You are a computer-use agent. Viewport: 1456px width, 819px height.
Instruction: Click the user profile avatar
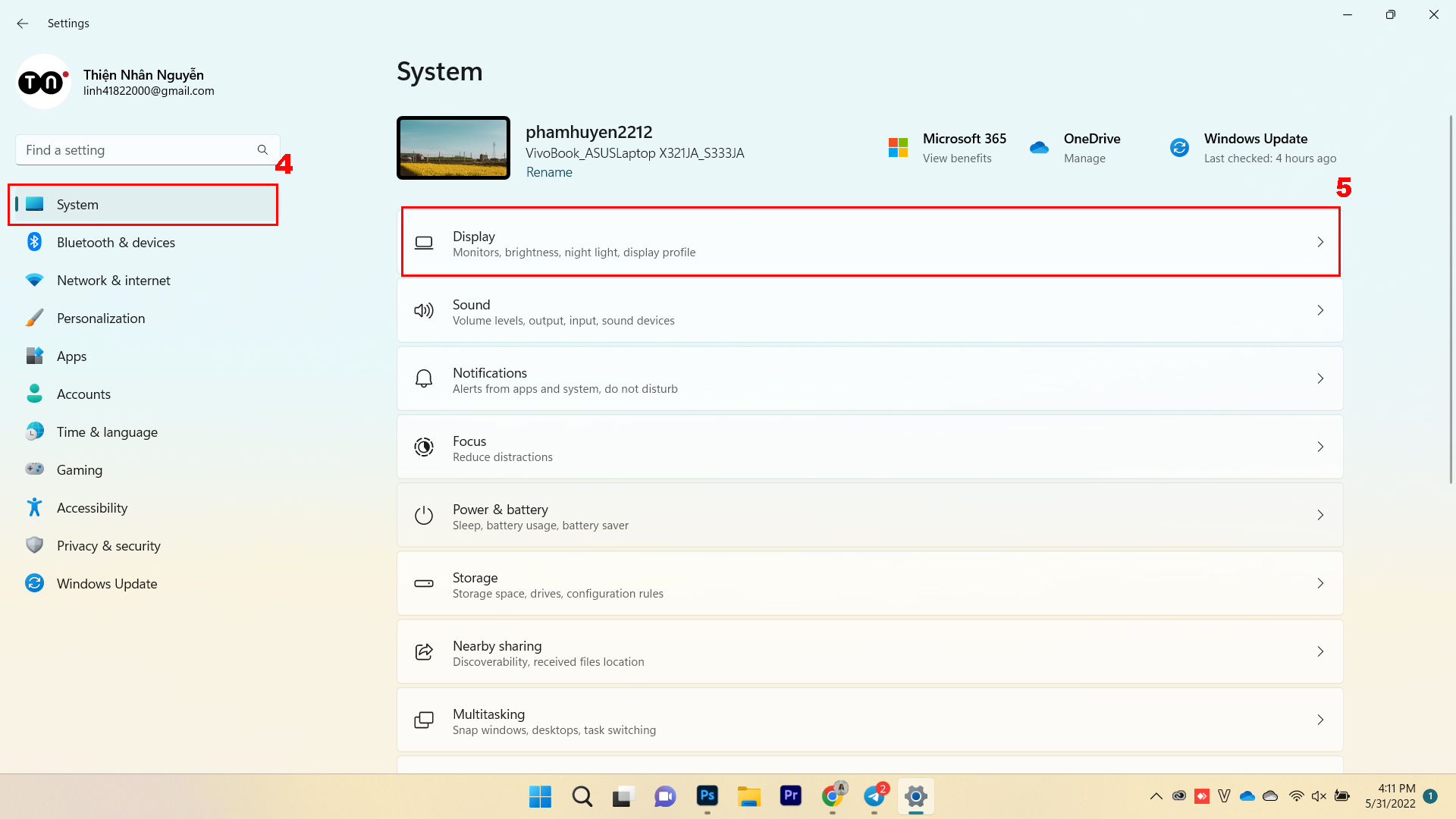pos(43,81)
